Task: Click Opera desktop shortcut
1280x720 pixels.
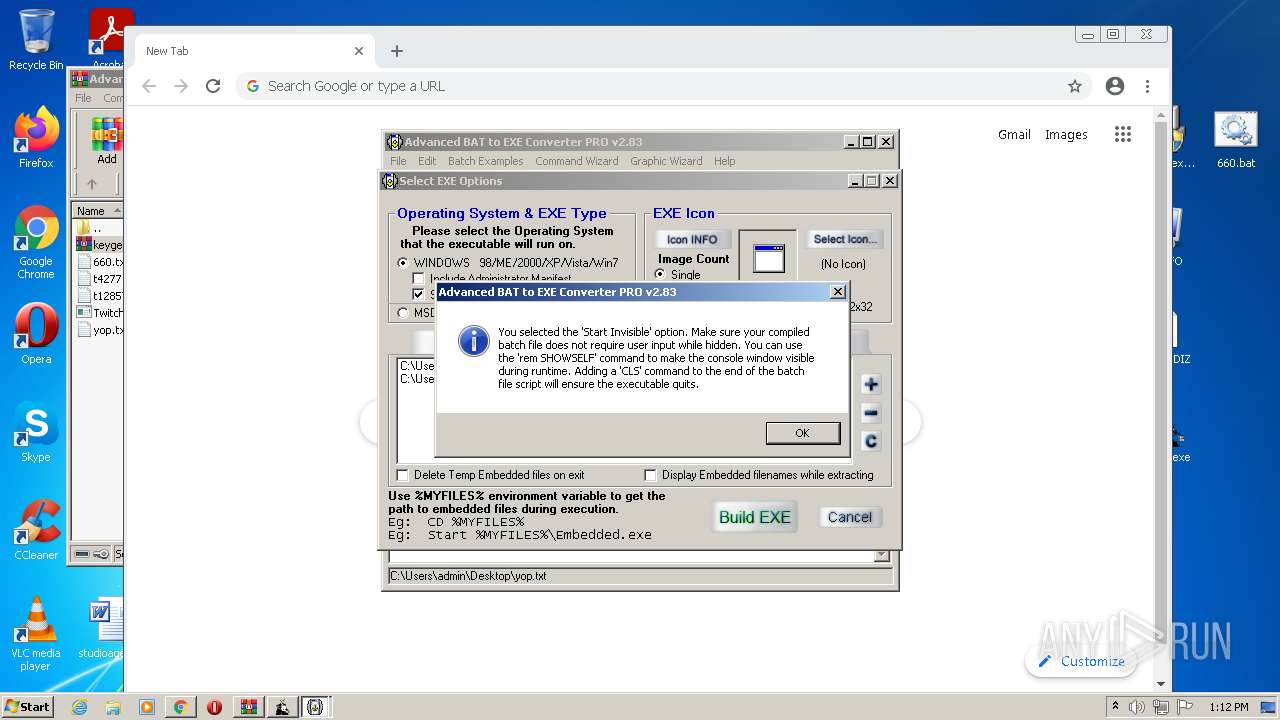Action: click(36, 334)
